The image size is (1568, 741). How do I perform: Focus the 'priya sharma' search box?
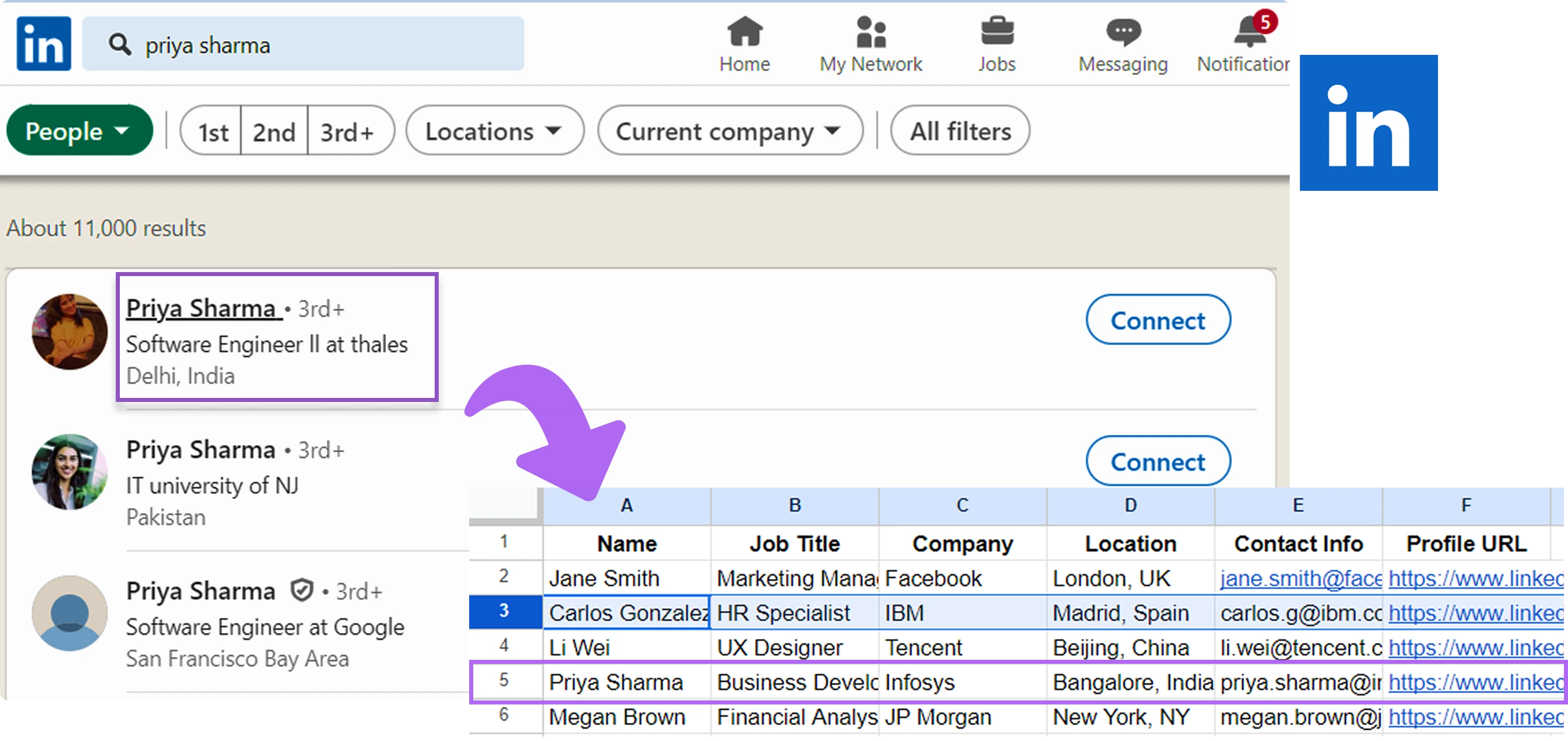[x=303, y=44]
